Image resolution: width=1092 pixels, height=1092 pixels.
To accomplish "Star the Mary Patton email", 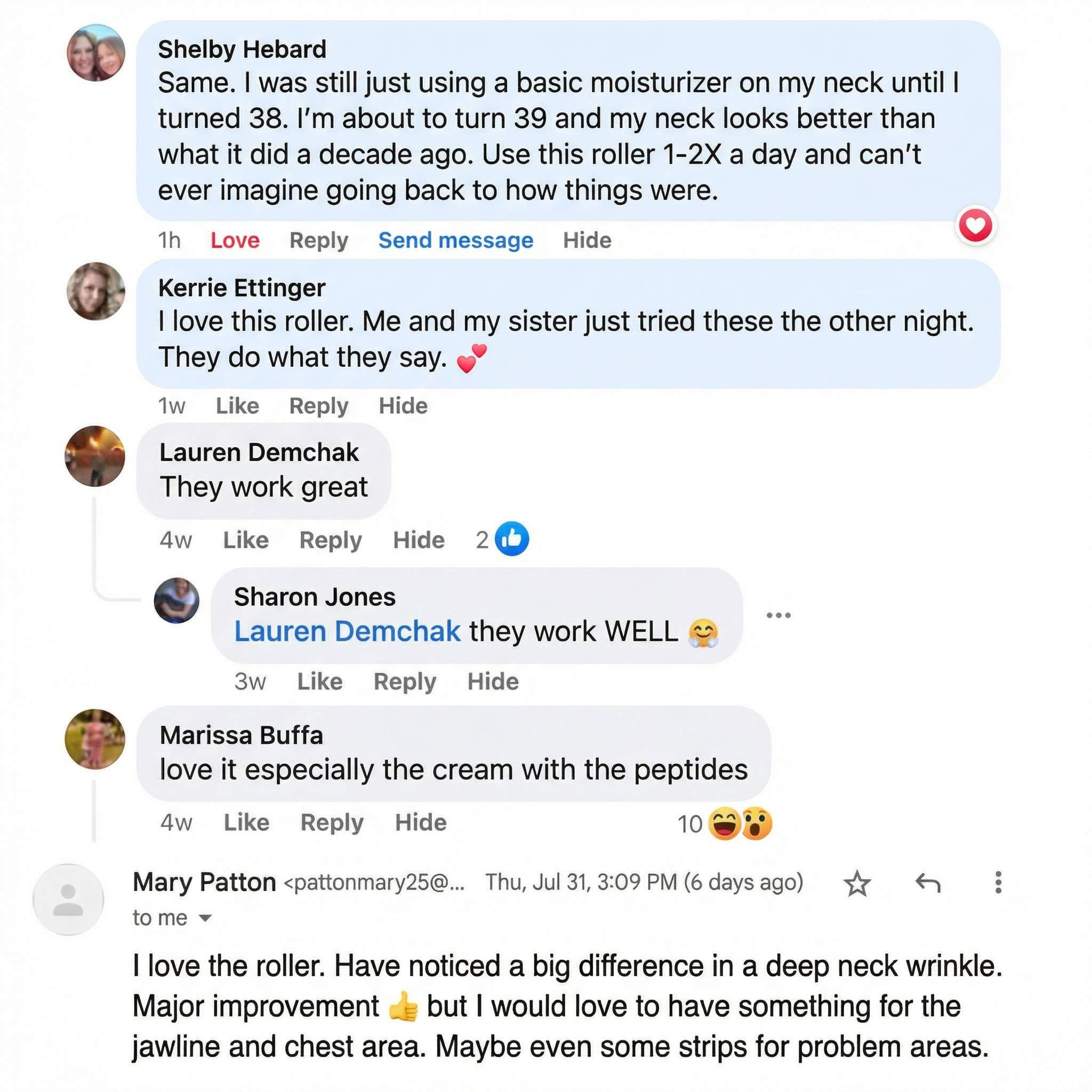I will pos(857,884).
